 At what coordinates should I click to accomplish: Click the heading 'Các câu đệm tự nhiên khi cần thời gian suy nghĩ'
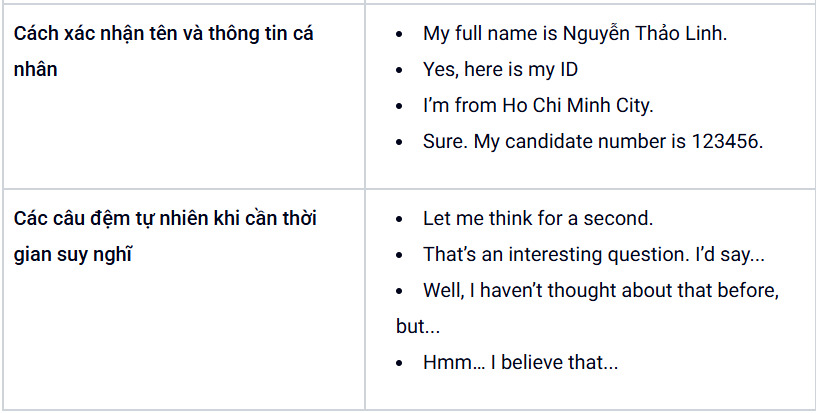[165, 237]
